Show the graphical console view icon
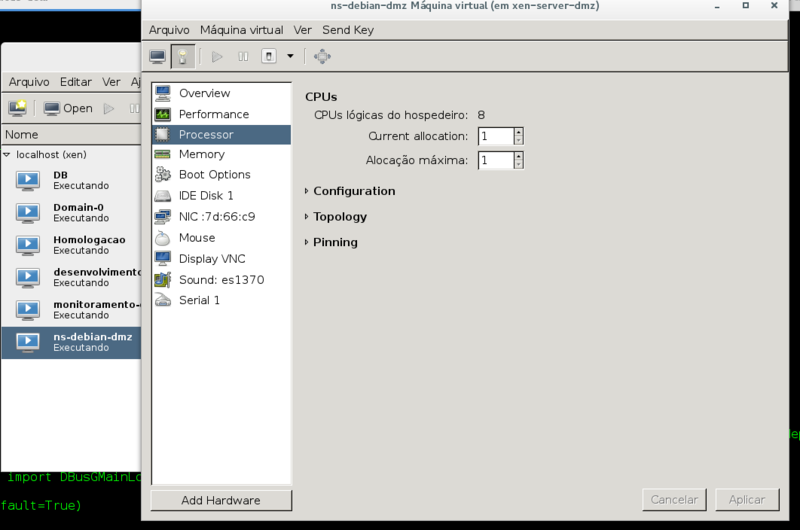 [x=158, y=57]
